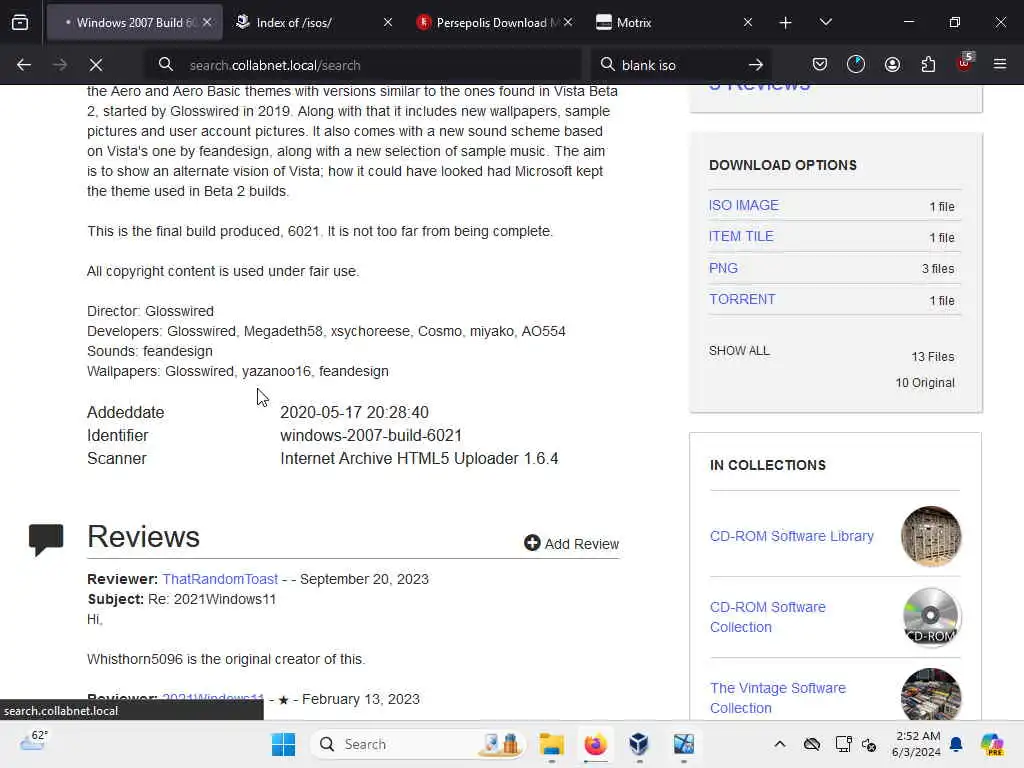
Task: Click the display/network tray icon
Action: tap(843, 744)
